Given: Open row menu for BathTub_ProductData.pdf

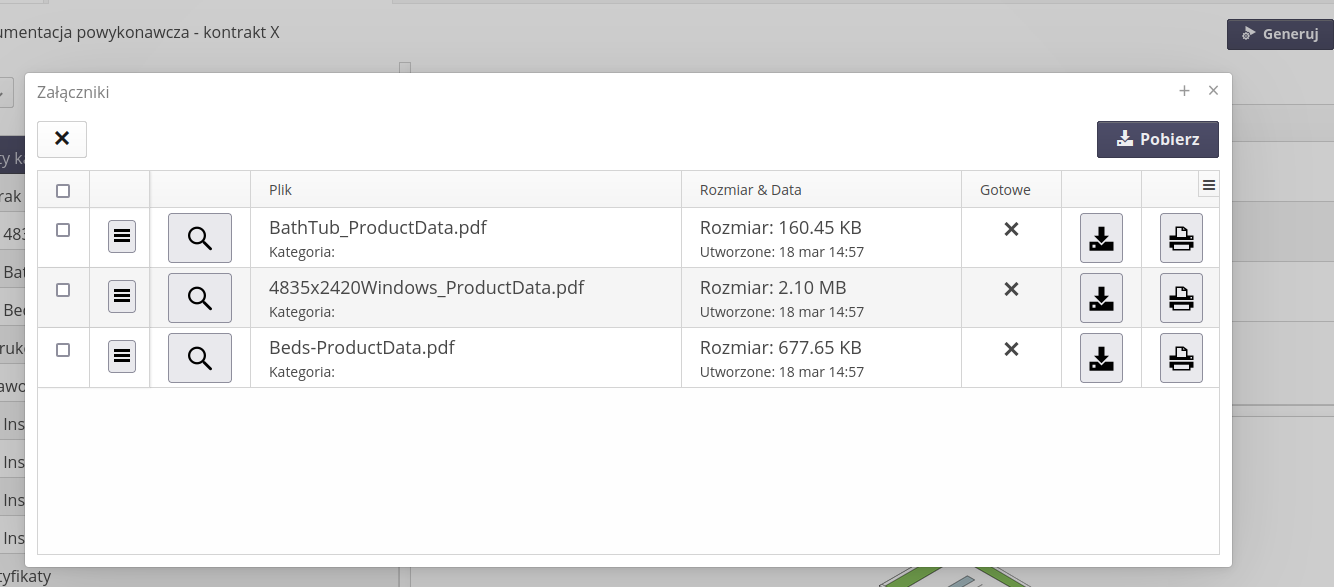Looking at the screenshot, I should click(122, 237).
